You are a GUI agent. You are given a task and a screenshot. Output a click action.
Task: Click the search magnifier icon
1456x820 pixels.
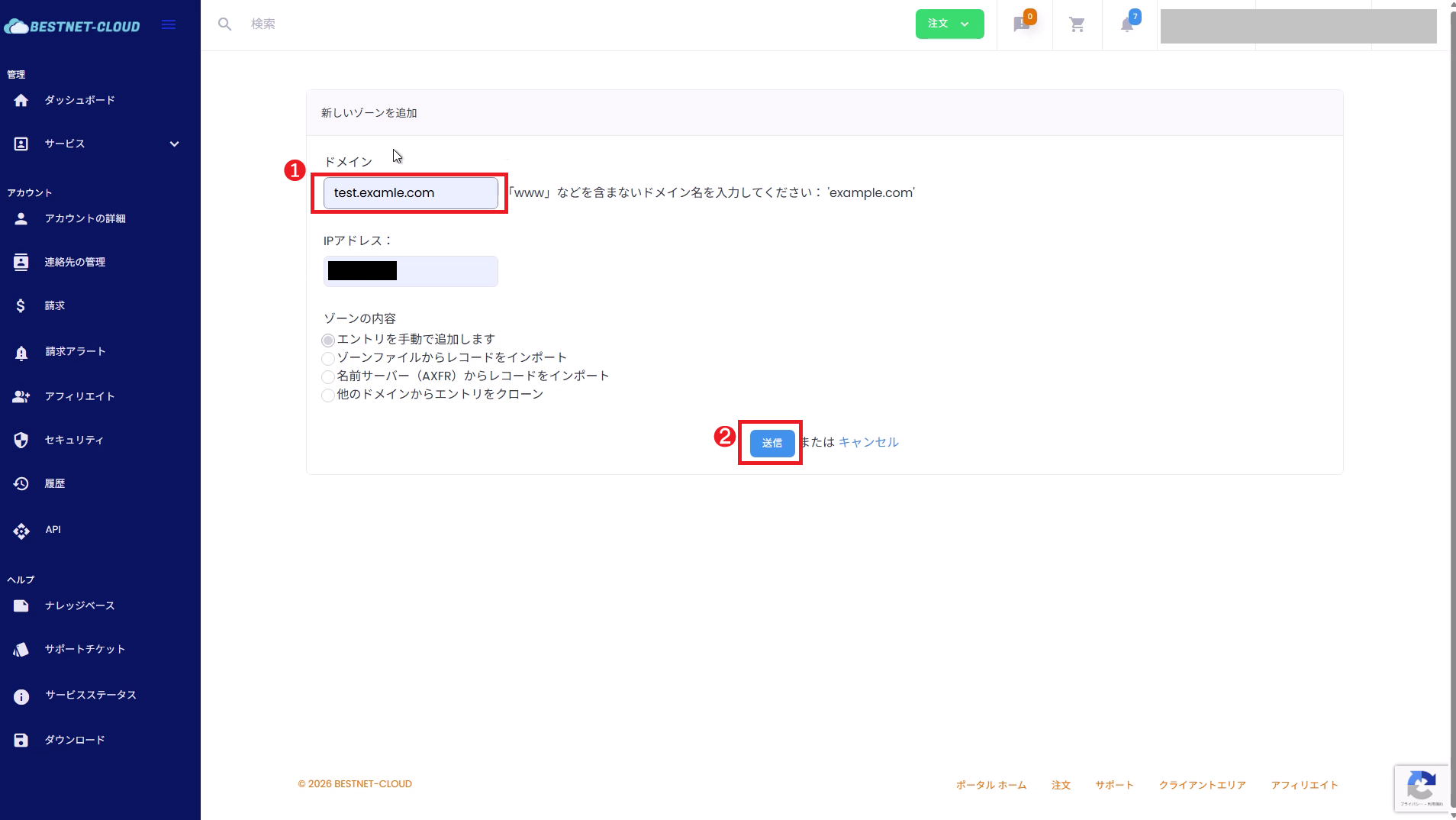(x=225, y=24)
